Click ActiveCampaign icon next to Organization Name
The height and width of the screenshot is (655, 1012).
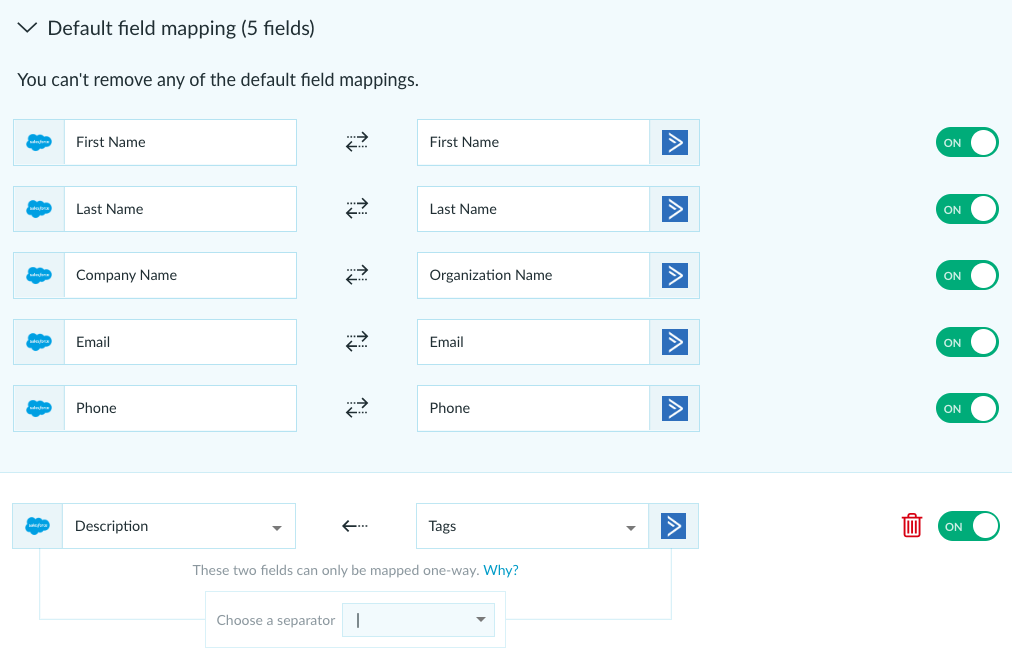point(674,276)
